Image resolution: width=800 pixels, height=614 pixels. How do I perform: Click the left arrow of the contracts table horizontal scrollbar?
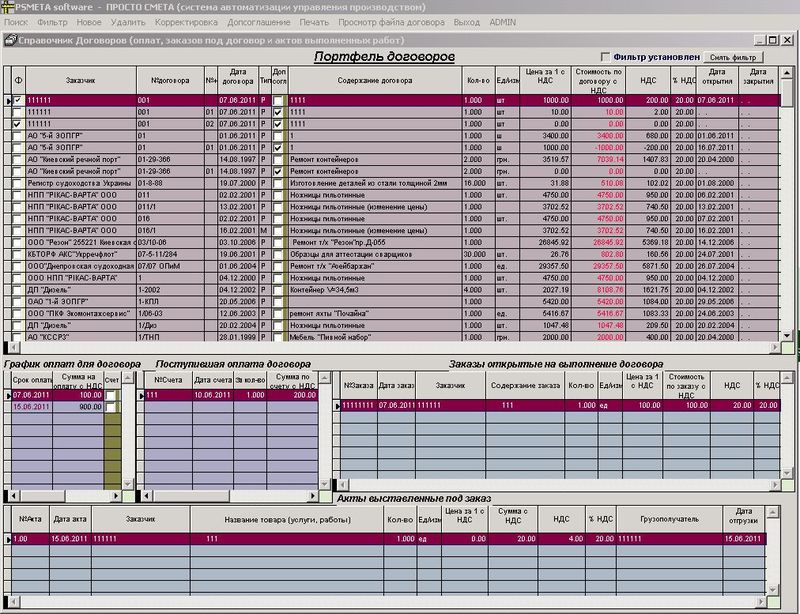[14, 347]
